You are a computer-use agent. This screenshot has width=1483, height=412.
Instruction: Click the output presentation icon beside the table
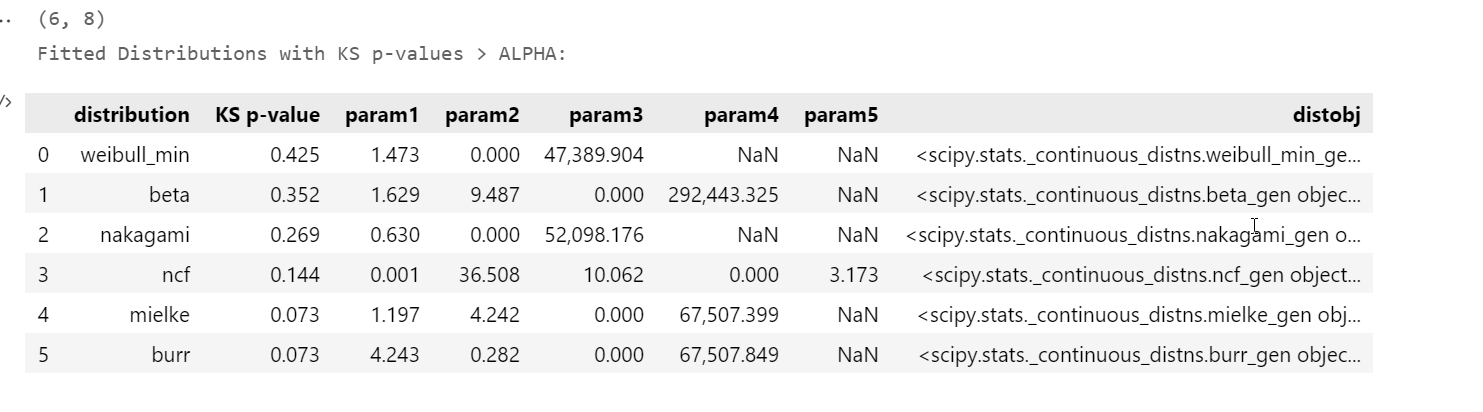pos(4,101)
